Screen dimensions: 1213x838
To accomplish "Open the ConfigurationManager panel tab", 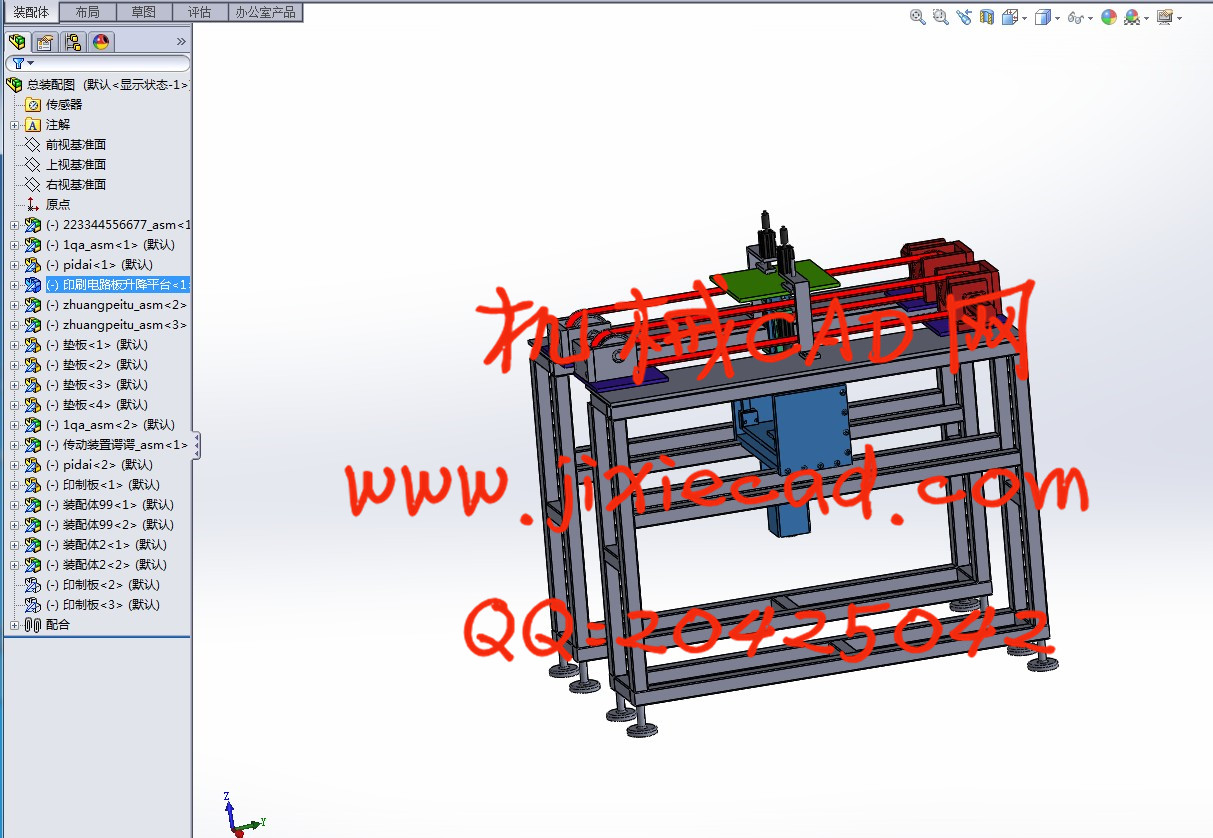I will click(73, 42).
